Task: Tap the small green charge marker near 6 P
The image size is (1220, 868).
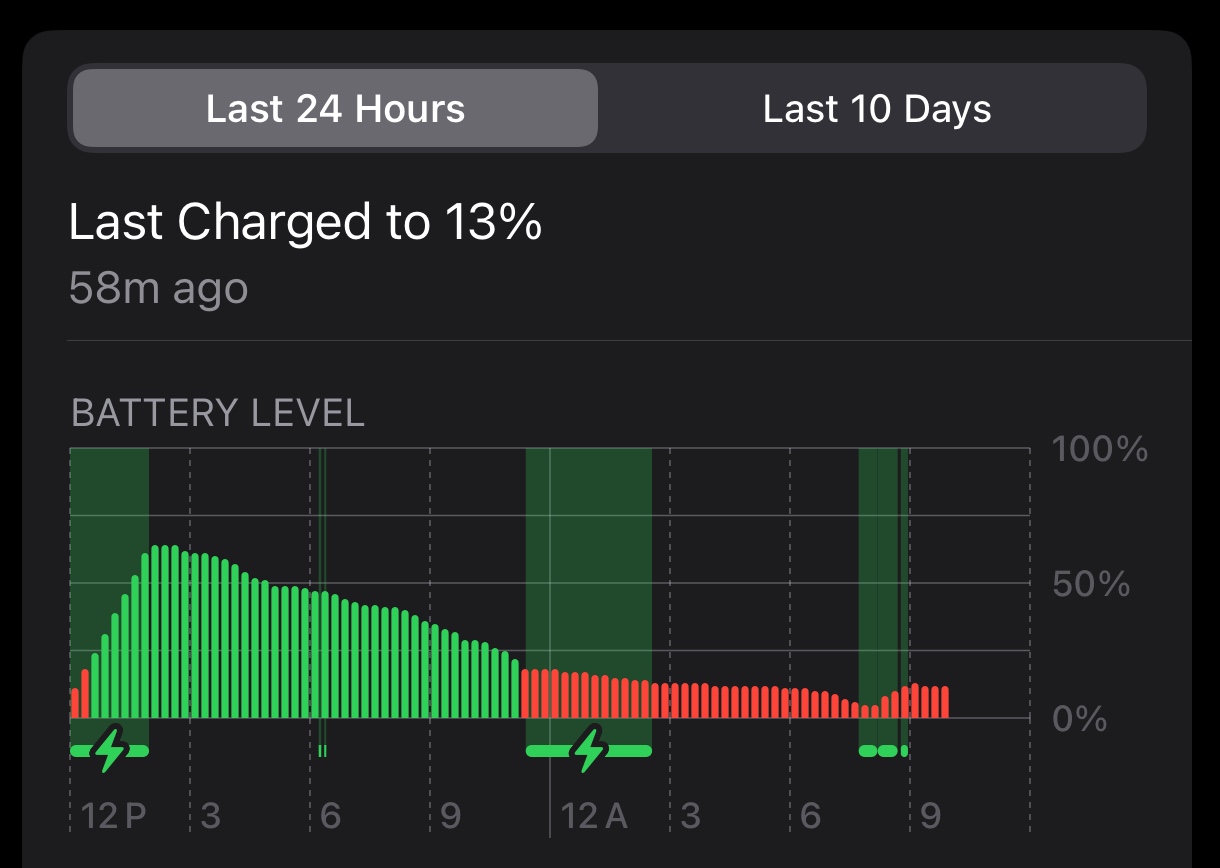Action: pos(324,749)
